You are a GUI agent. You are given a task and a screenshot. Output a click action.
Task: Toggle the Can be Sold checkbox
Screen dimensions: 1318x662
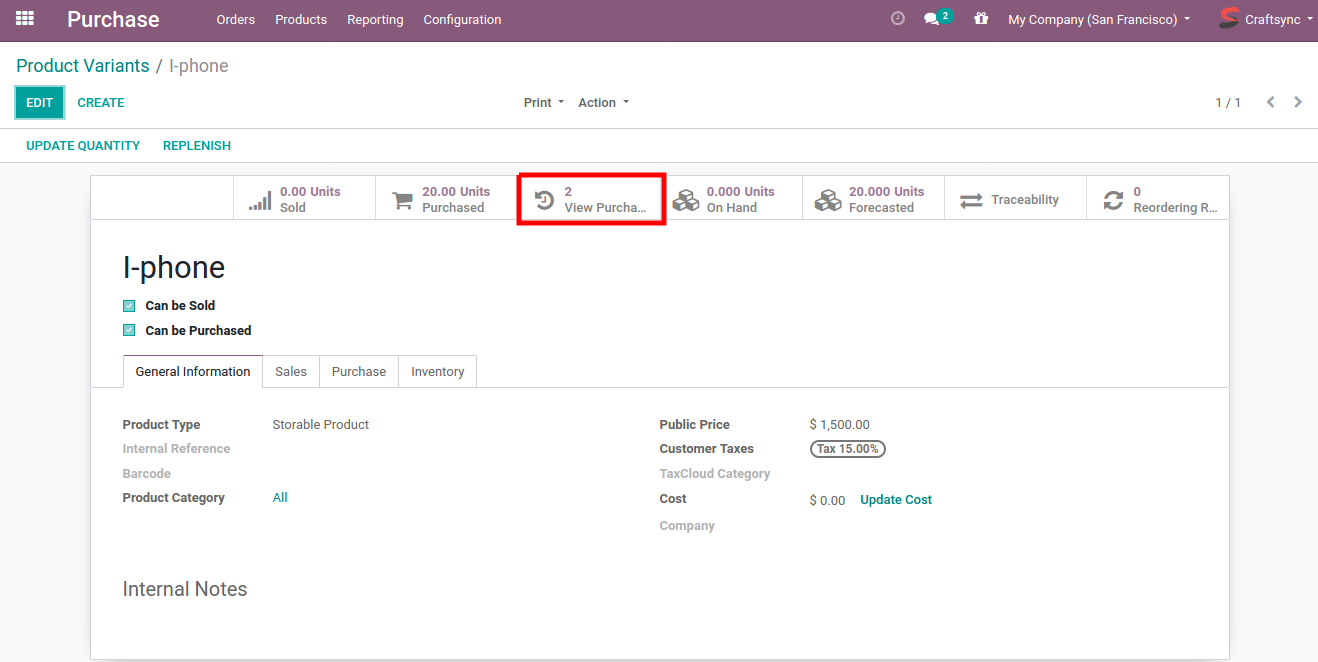coord(129,306)
